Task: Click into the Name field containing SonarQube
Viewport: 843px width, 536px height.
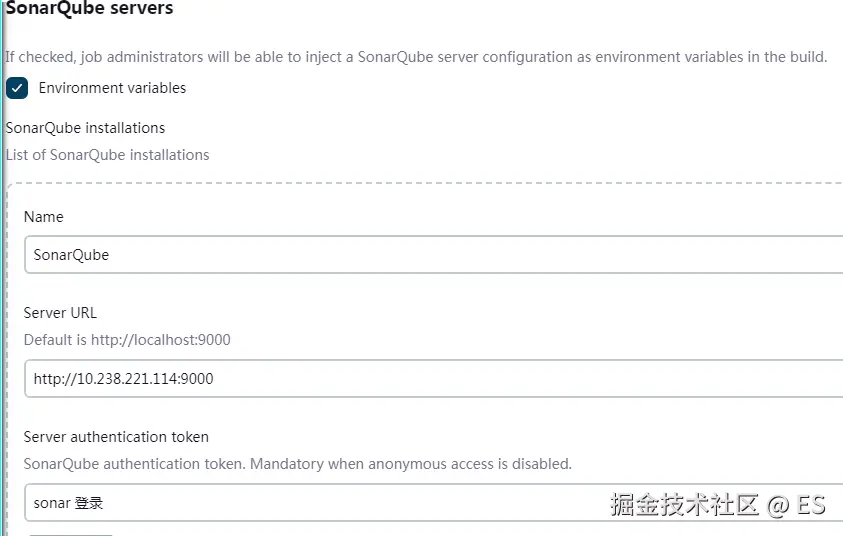Action: click(x=430, y=255)
